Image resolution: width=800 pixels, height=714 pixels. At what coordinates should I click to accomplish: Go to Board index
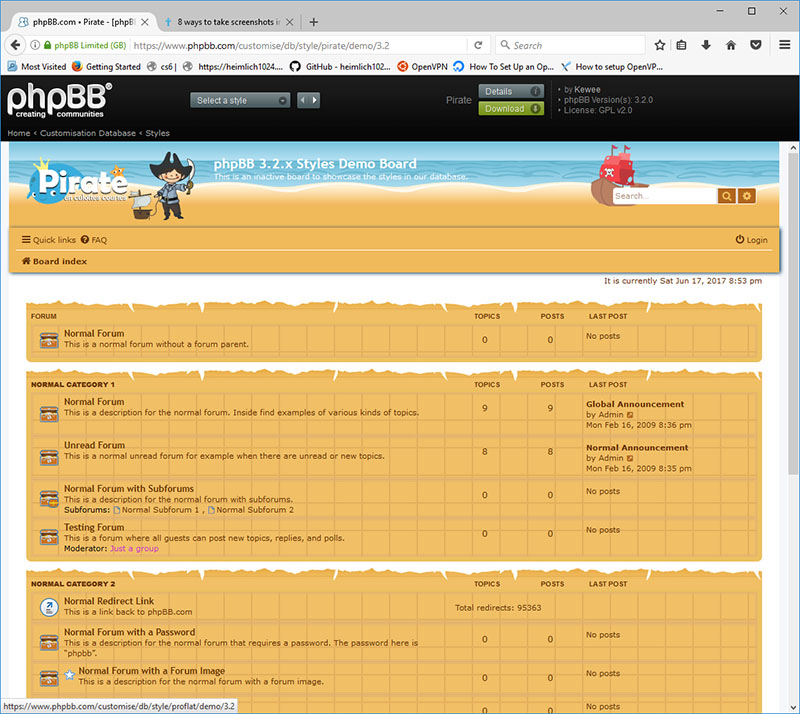54,261
